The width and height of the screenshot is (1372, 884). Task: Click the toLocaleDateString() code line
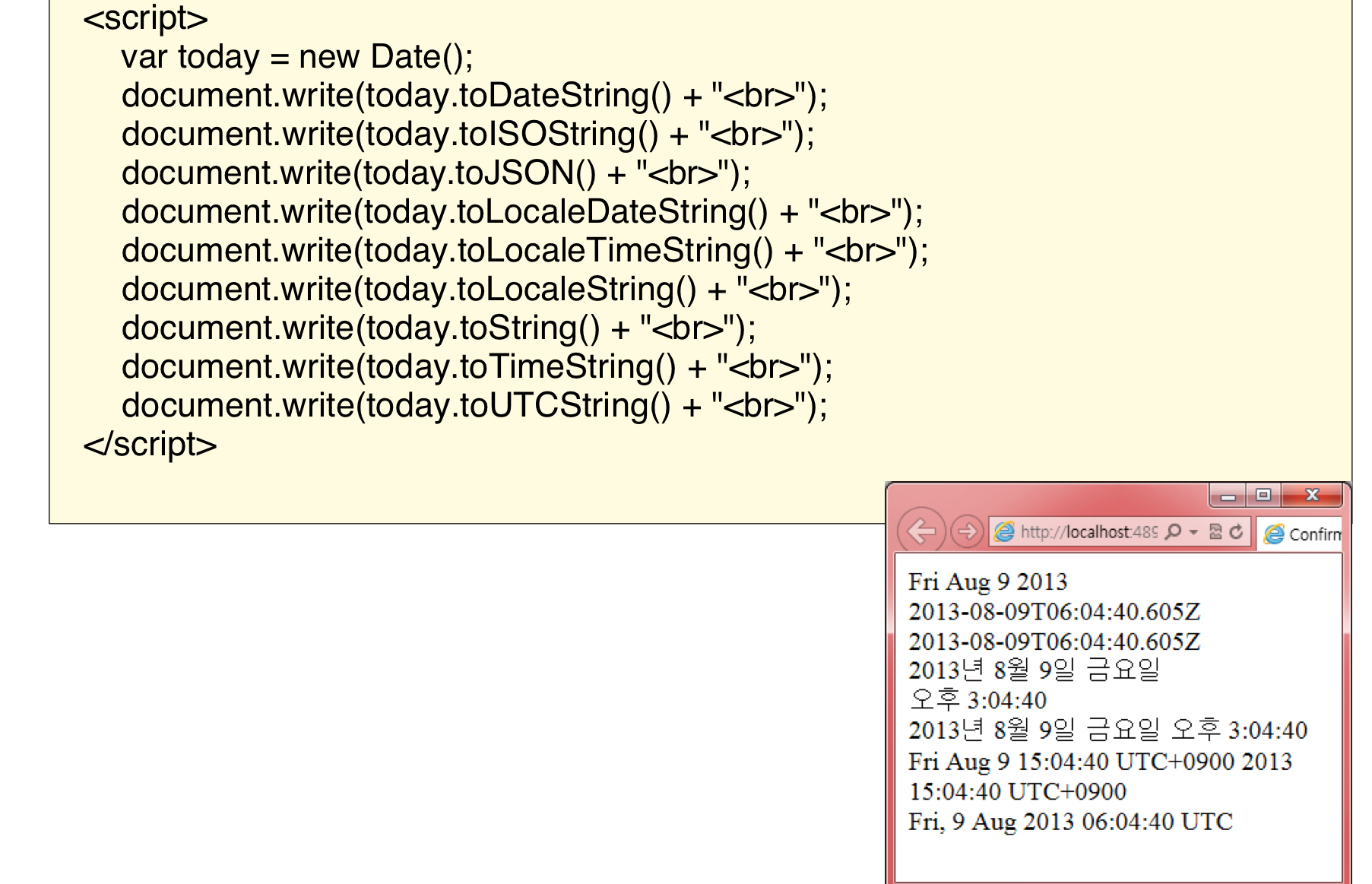[x=522, y=212]
